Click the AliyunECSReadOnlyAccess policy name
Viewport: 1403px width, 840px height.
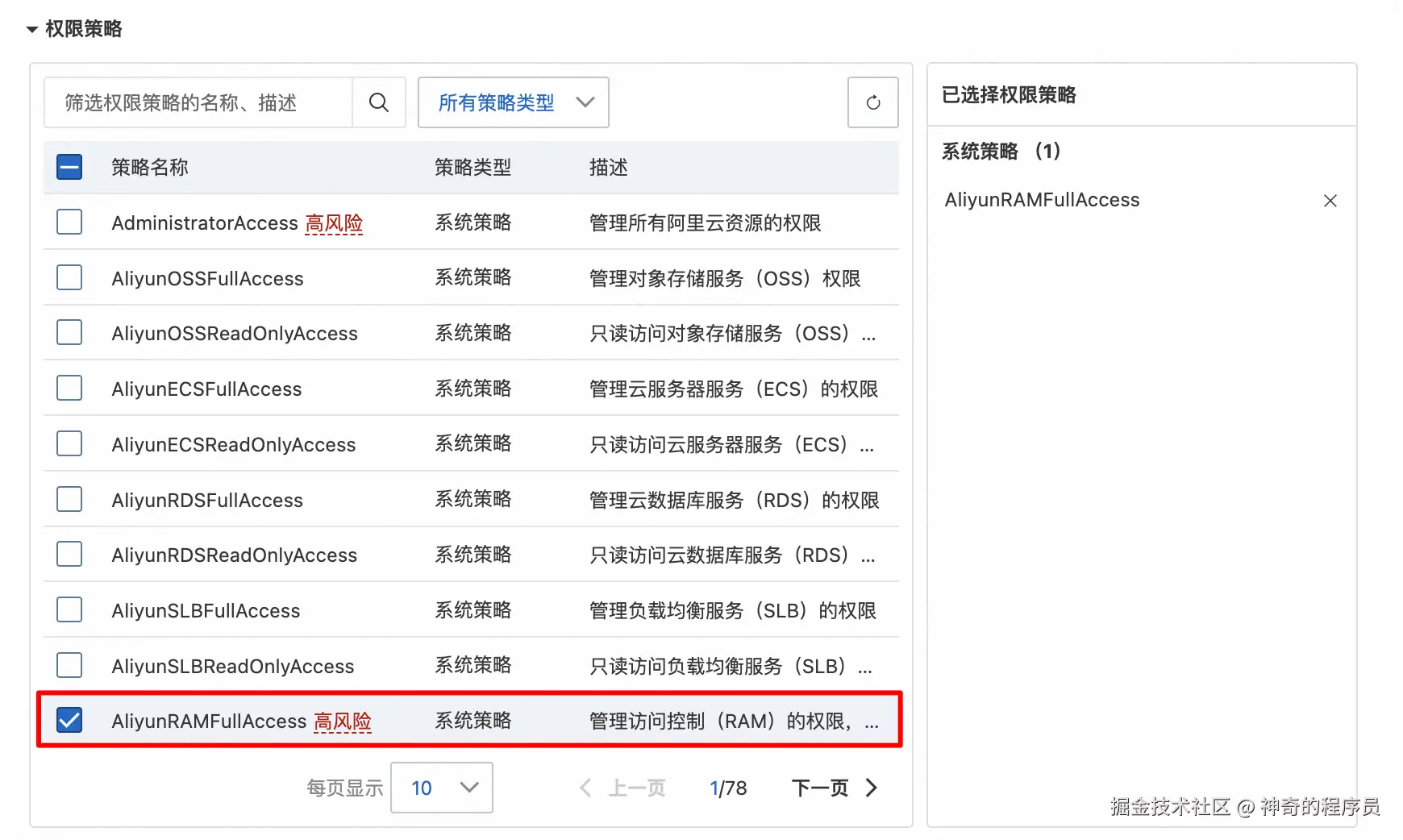tap(234, 445)
